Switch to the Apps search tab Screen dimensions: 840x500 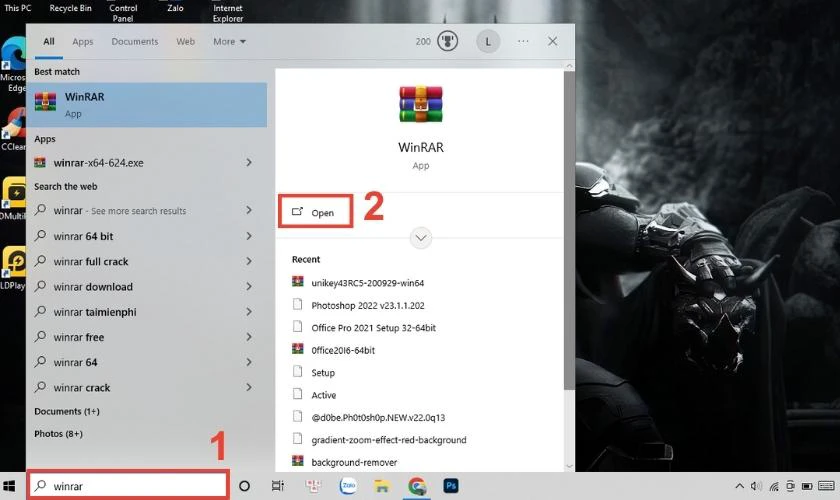coord(82,41)
